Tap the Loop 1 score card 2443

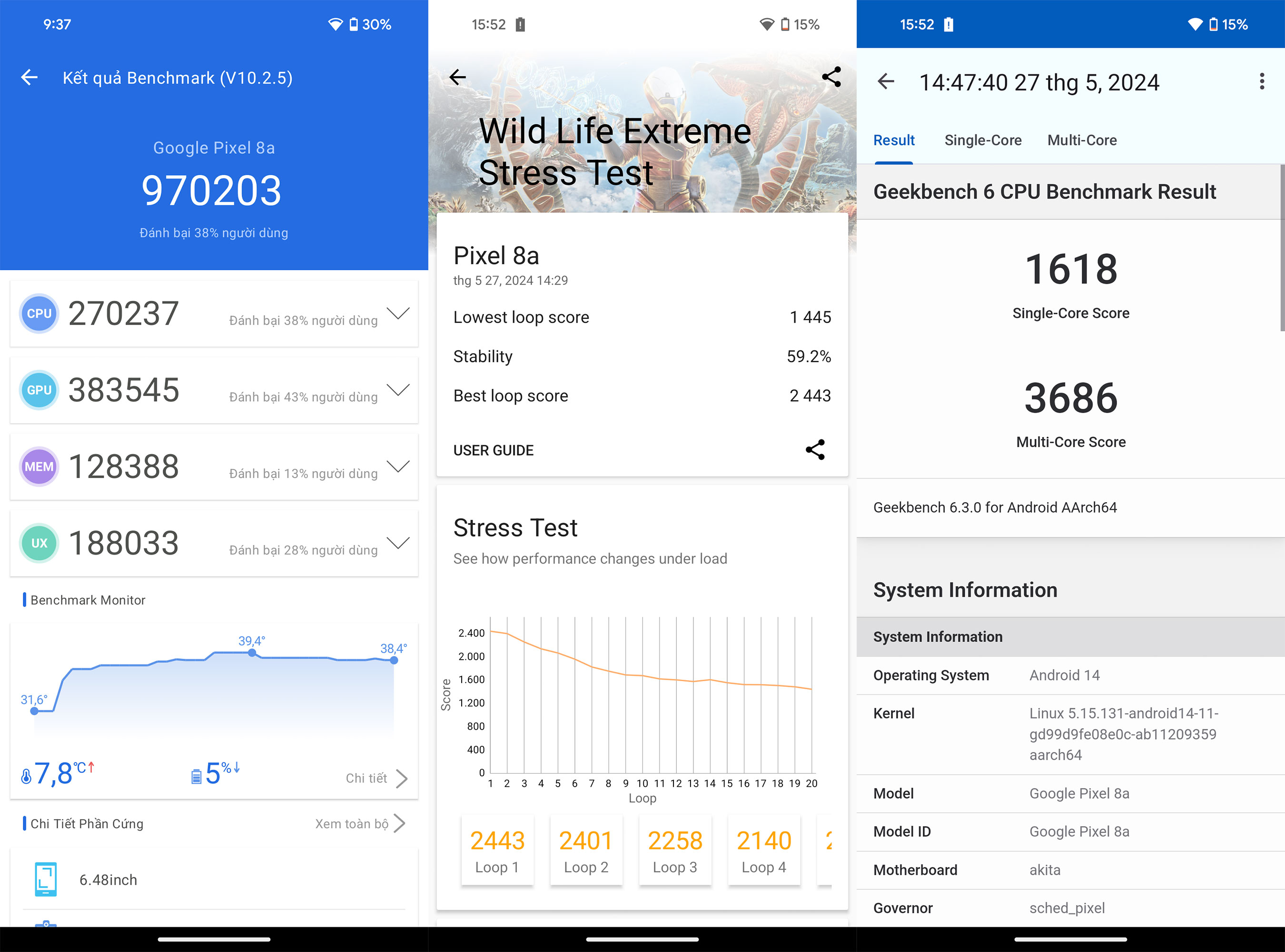(x=497, y=850)
